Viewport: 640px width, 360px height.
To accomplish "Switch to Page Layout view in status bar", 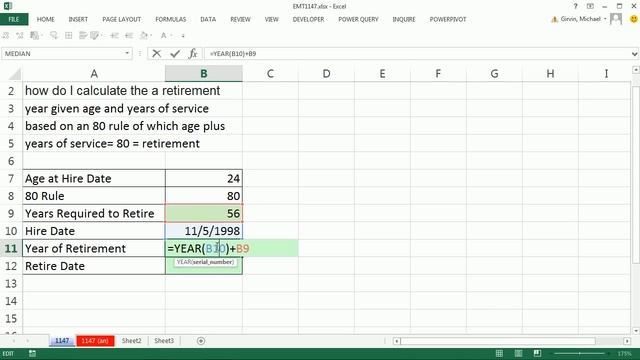I will click(x=518, y=353).
